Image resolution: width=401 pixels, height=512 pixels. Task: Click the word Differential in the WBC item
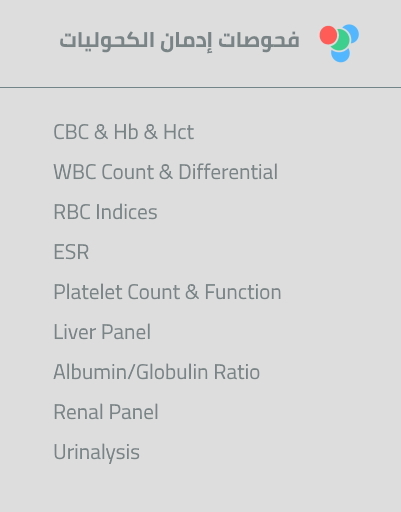coord(228,172)
